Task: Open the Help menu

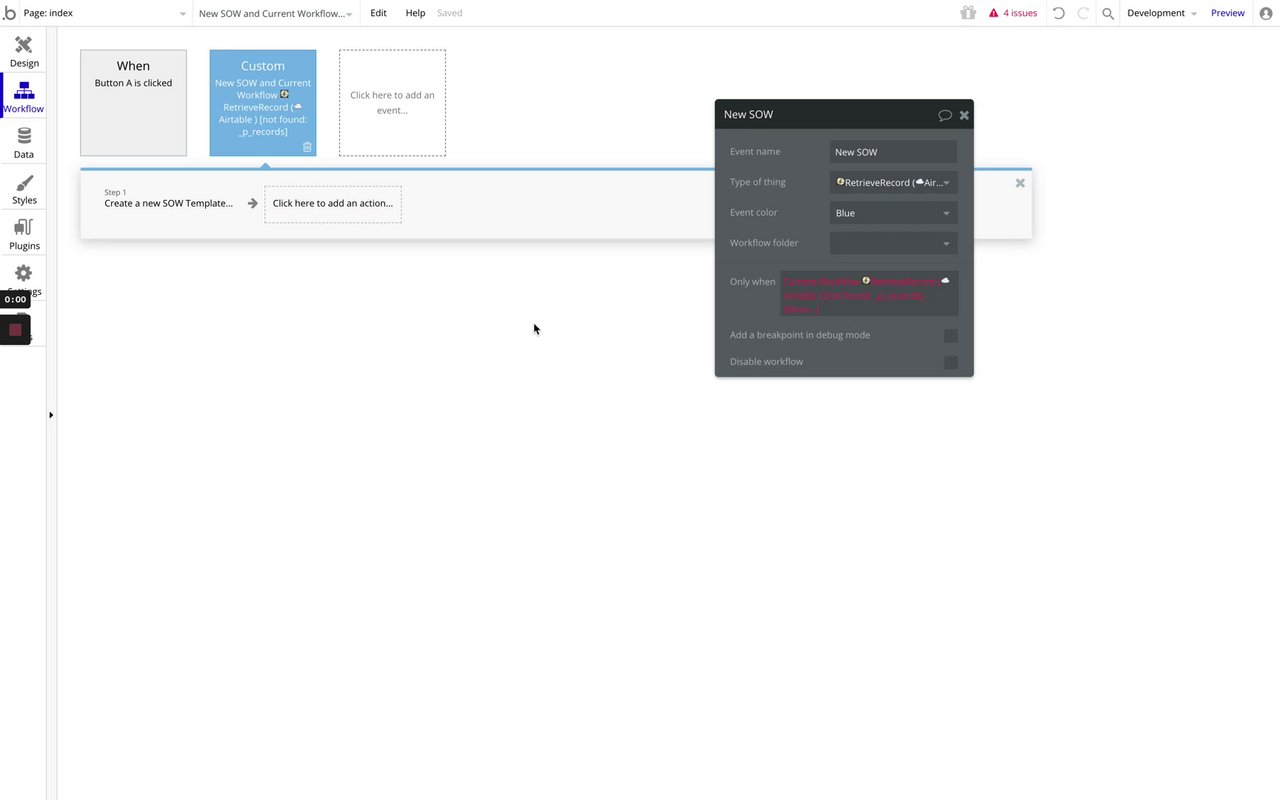Action: (x=415, y=13)
